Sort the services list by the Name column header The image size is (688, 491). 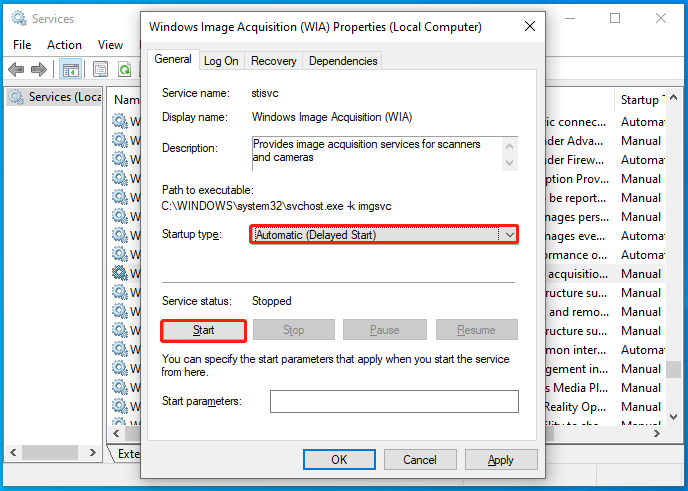click(x=126, y=100)
